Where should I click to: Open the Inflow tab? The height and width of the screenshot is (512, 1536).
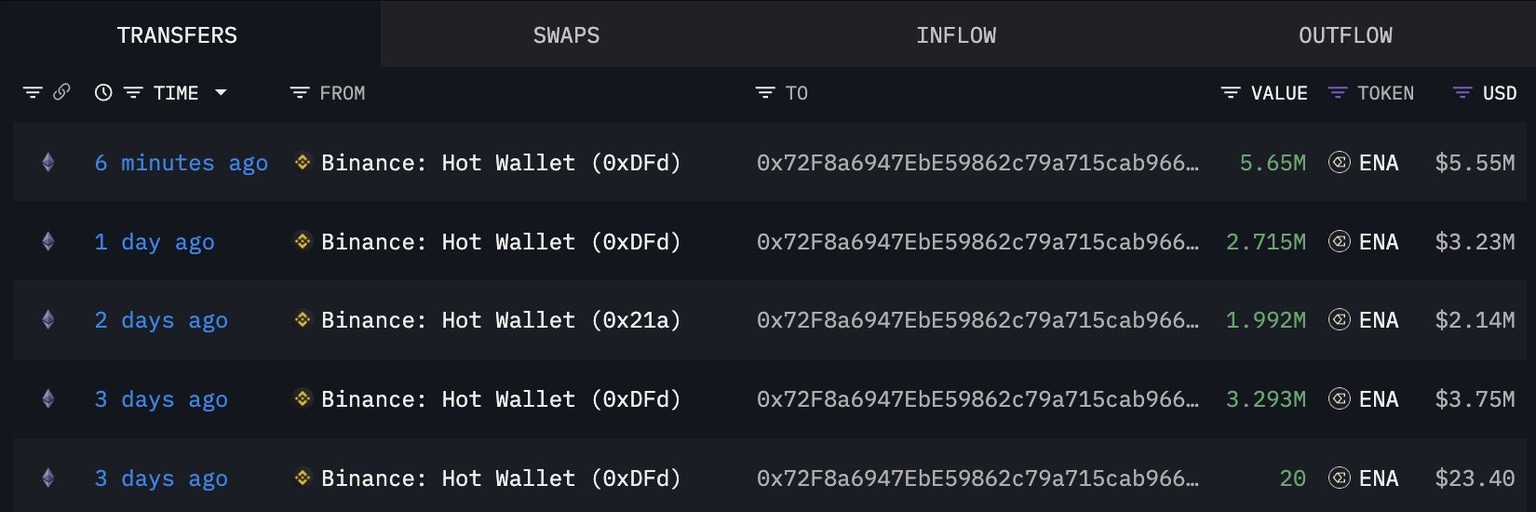pos(956,35)
